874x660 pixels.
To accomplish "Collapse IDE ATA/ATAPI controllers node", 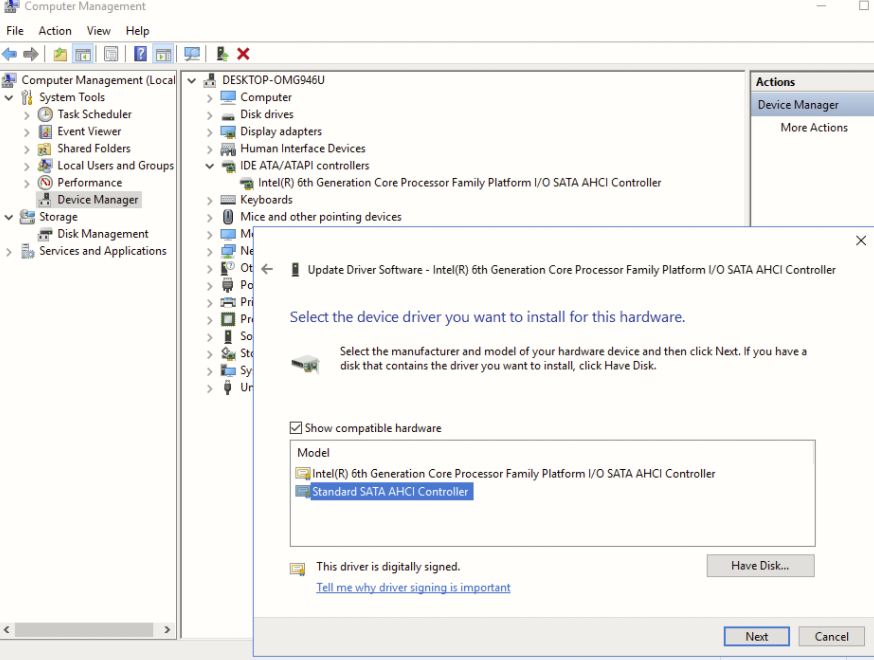I will (x=210, y=166).
